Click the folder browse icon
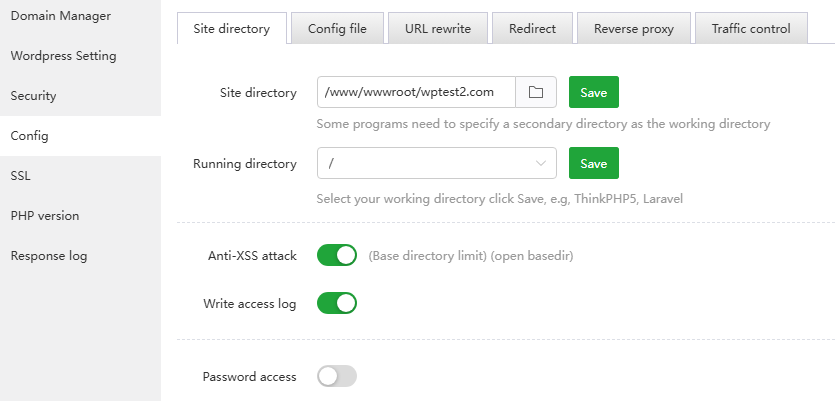Screen dimensions: 835x401 pyautogui.click(x=536, y=92)
